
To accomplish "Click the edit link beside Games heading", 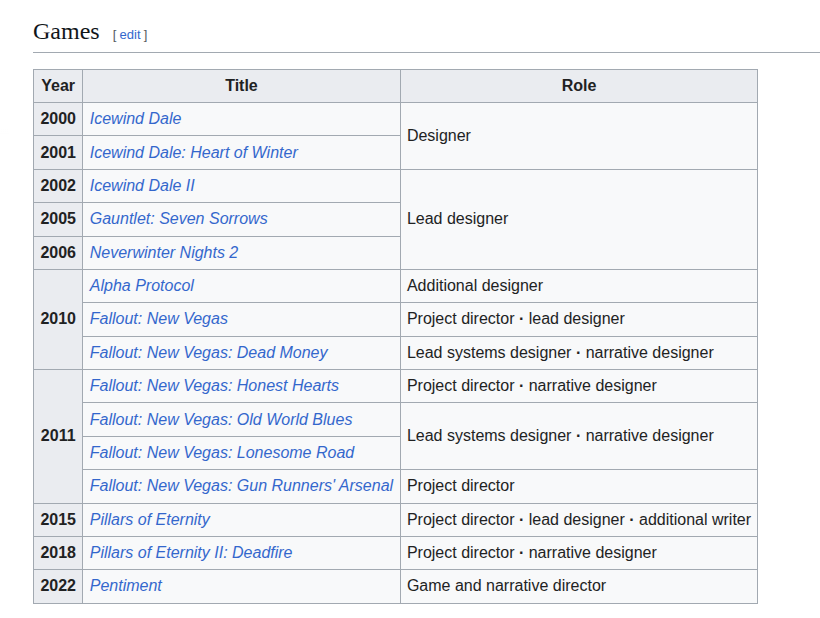I will click(x=130, y=35).
